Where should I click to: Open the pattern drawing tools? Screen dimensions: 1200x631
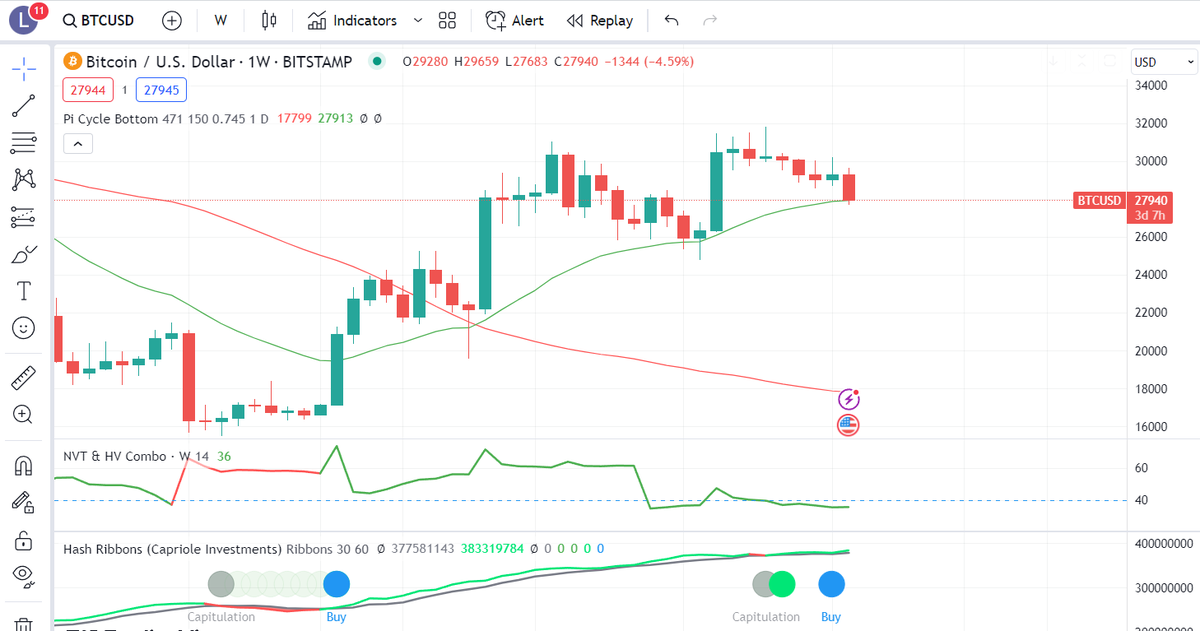click(x=24, y=180)
